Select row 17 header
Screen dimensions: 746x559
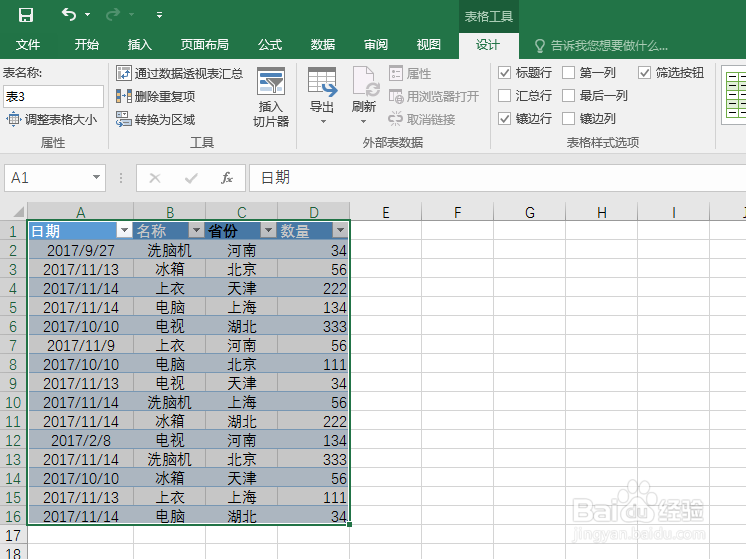(13, 536)
